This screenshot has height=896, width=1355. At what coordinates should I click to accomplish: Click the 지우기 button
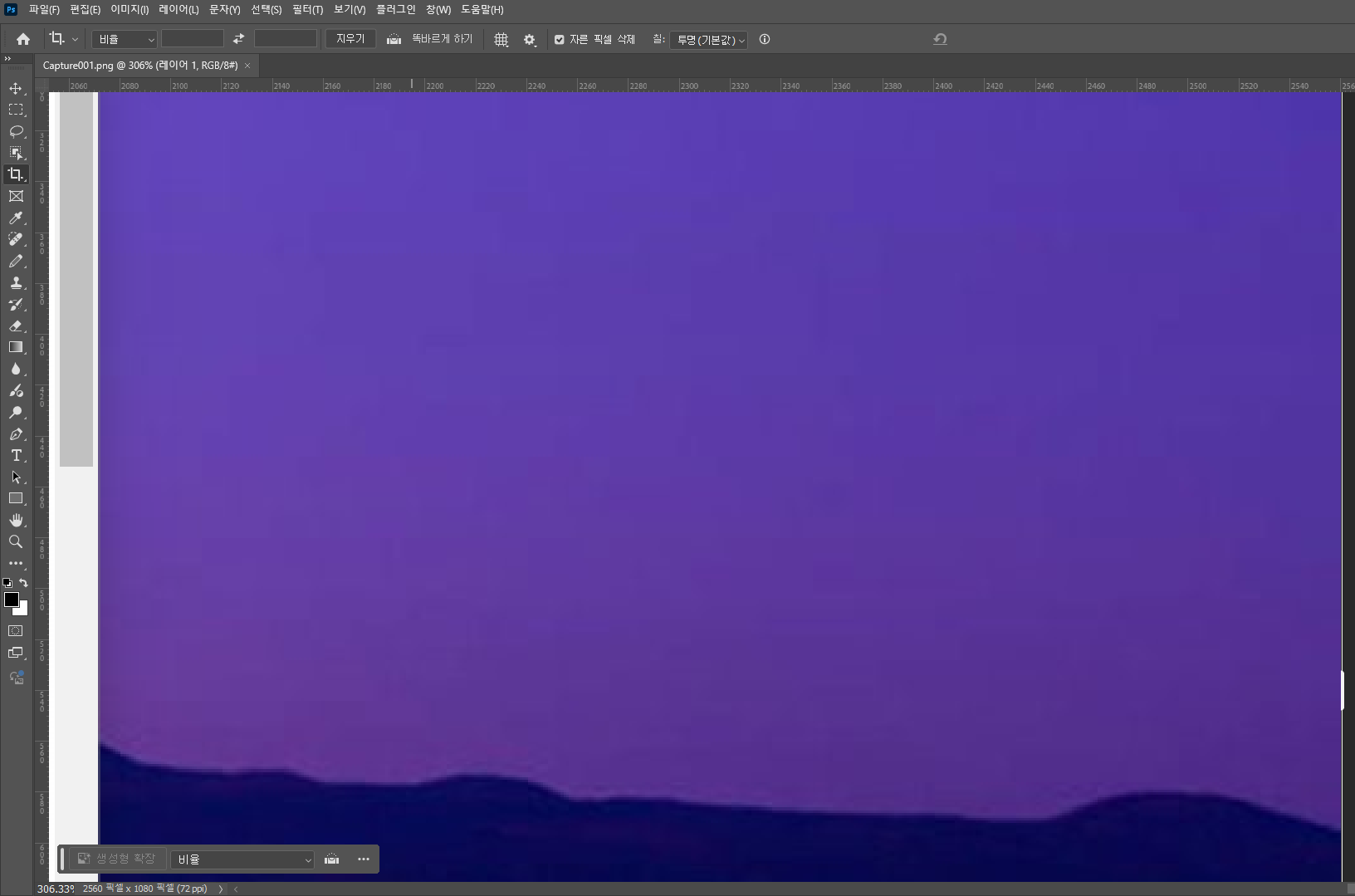click(350, 39)
